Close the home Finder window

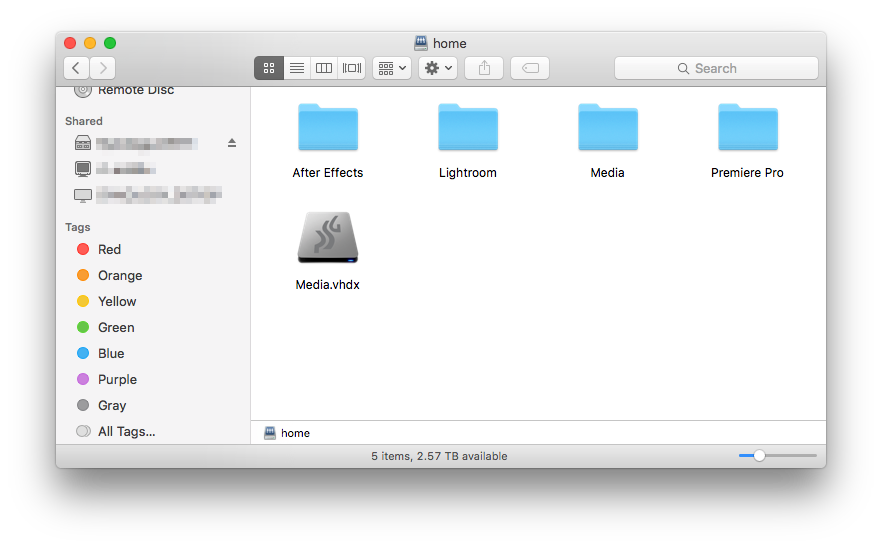70,43
